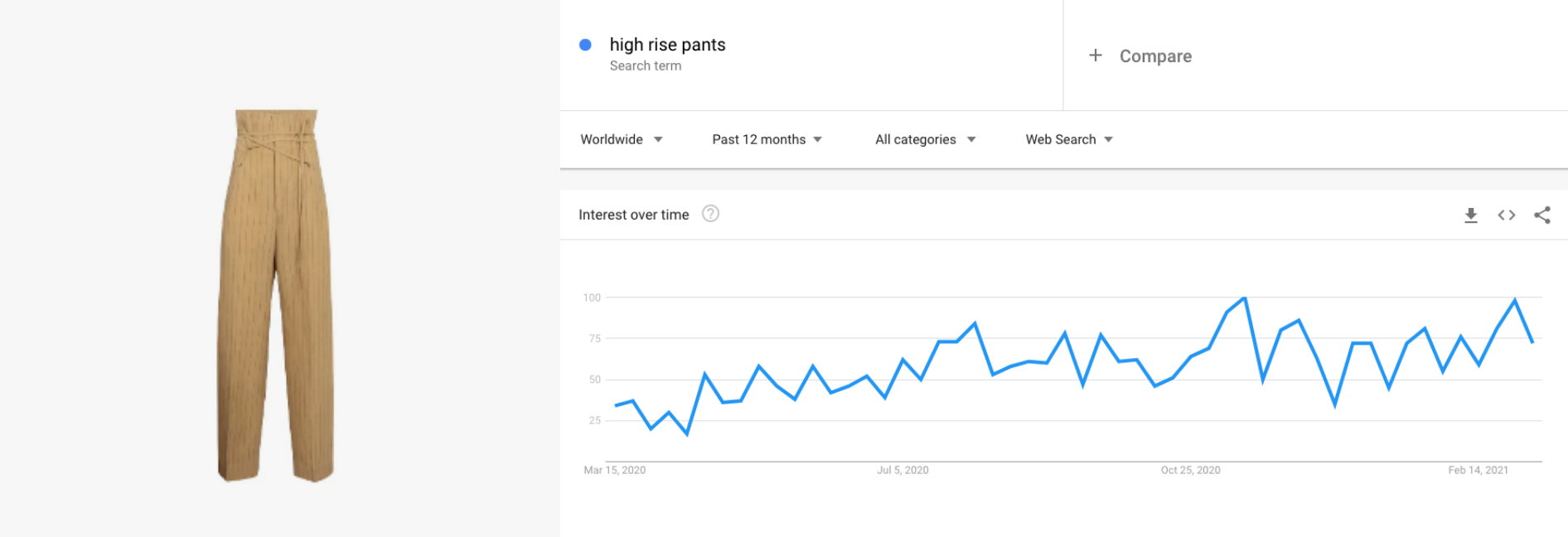
Task: Click the Jul 5, 2020 axis label
Action: tap(903, 470)
